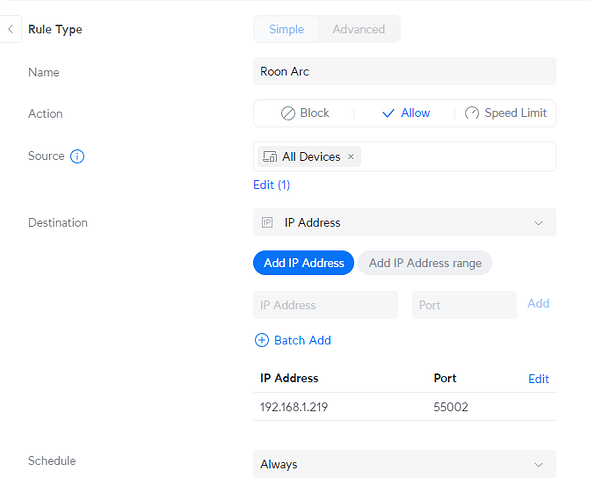
Task: Click the All Devices device icon
Action: point(270,157)
